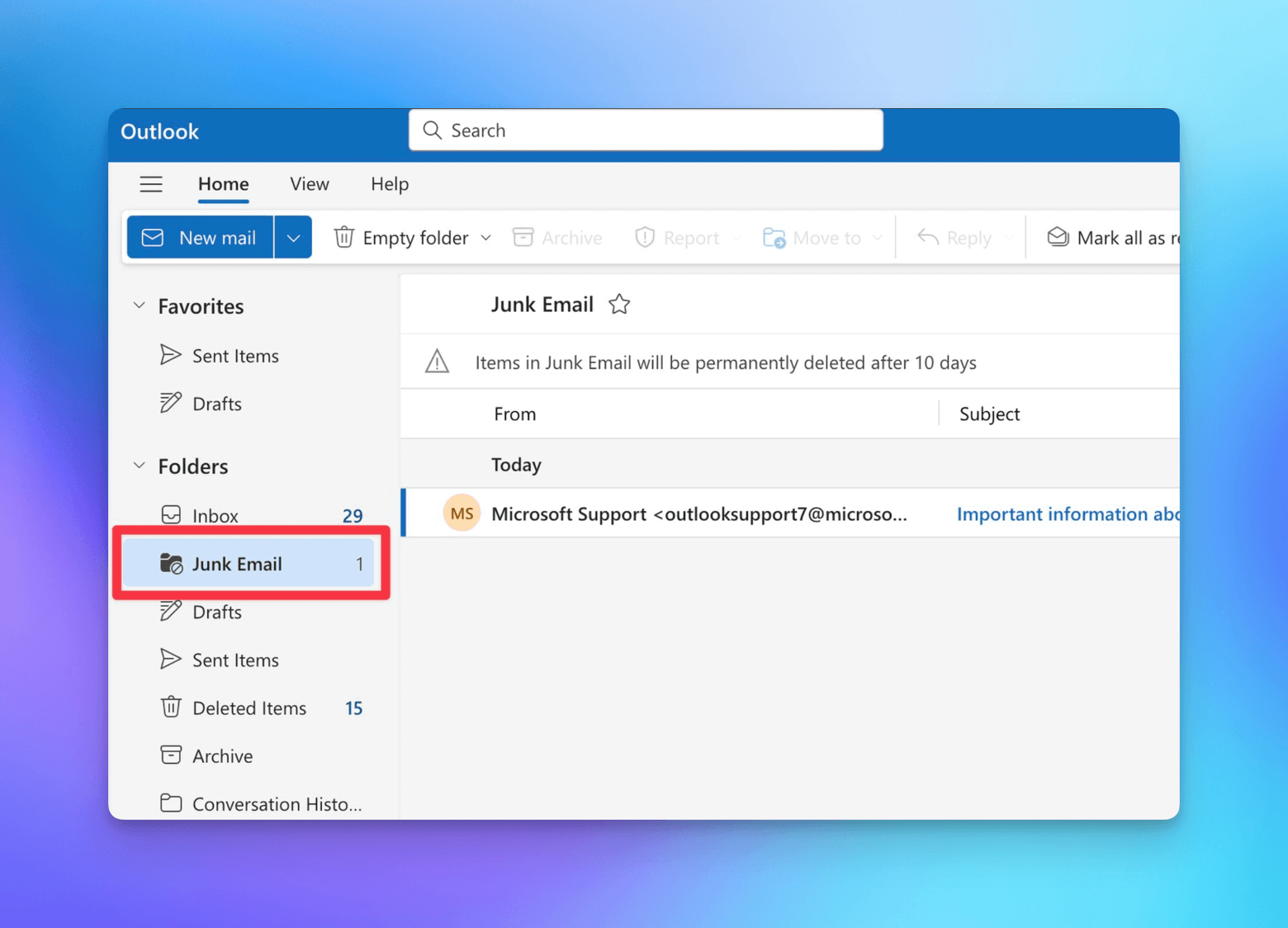Sort by the From column header
The width and height of the screenshot is (1288, 928).
pos(515,414)
